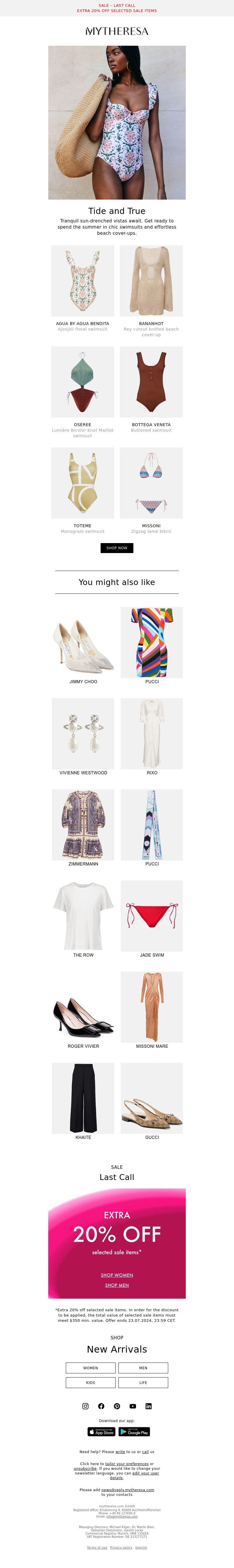The image size is (234, 1568).
Task: Follow the SHOP WOMEN sale link
Action: pos(117,1275)
